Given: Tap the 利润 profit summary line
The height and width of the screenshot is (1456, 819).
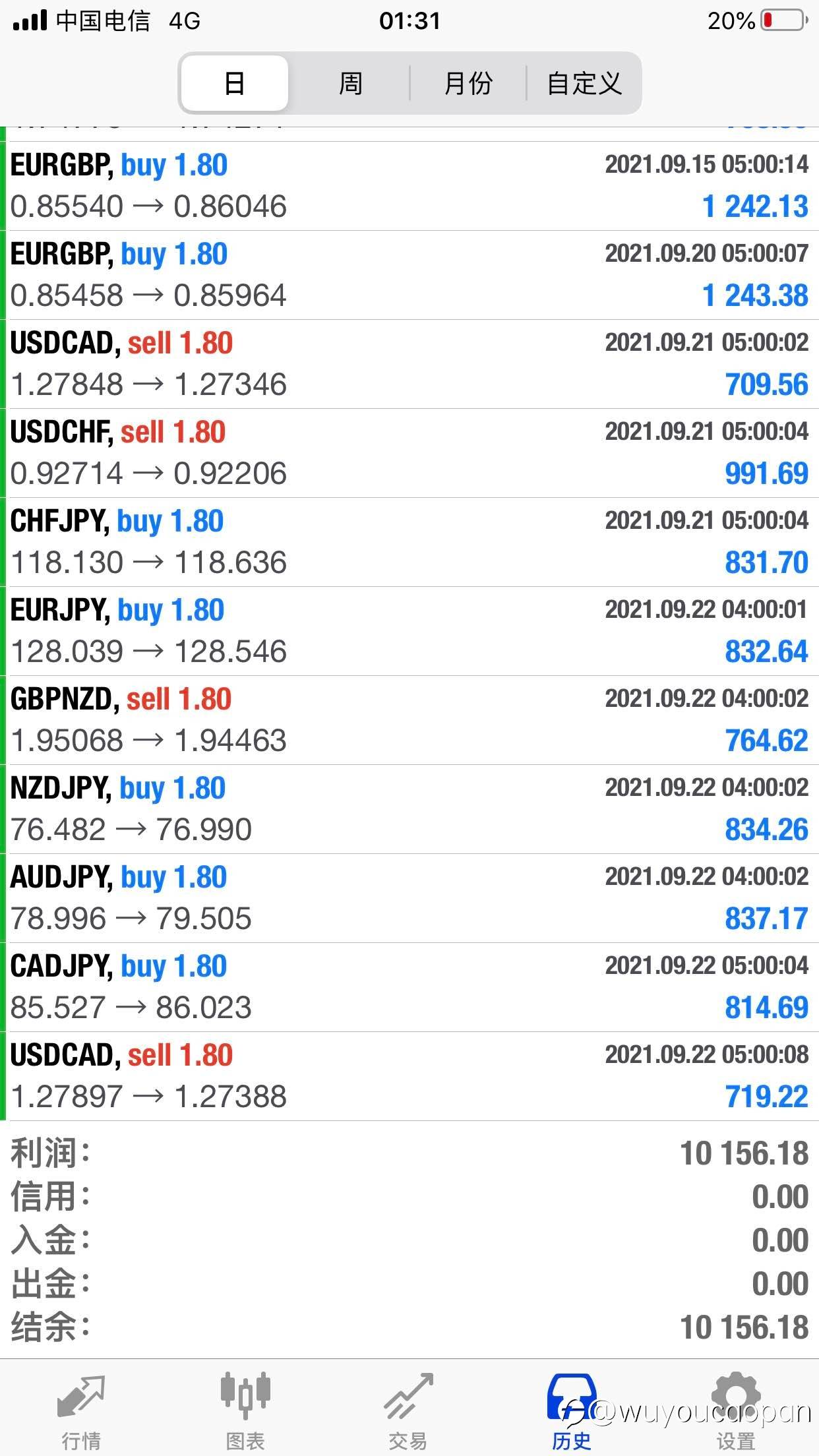Looking at the screenshot, I should (409, 1153).
